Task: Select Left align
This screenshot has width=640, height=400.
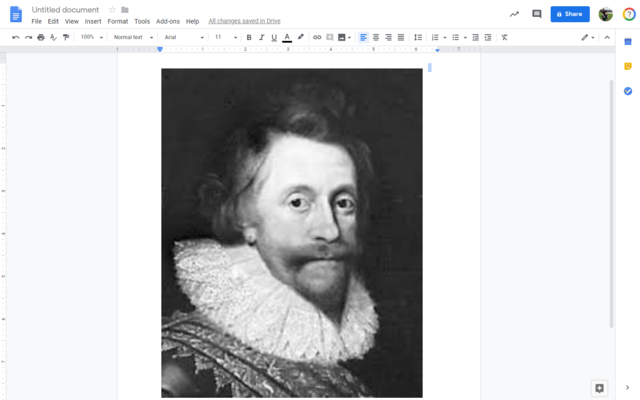Action: 363,37
